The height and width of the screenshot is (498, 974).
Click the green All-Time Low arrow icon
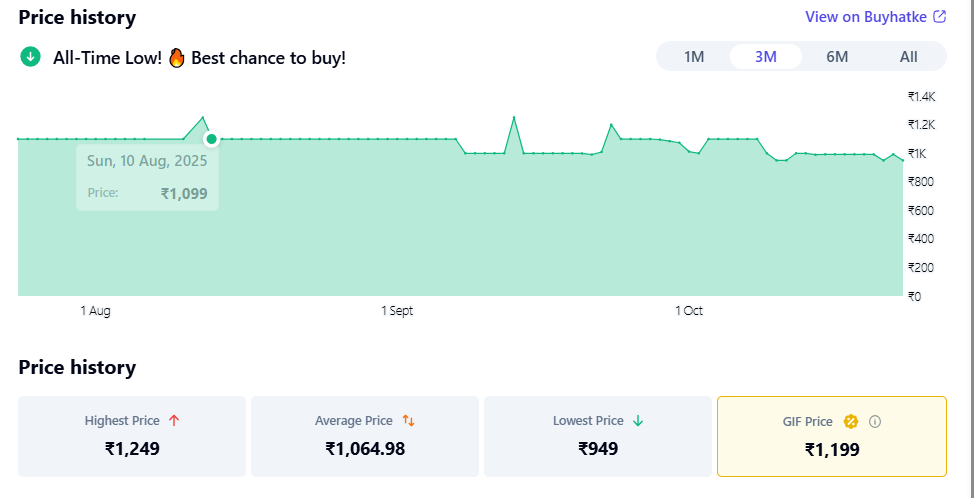coord(31,57)
